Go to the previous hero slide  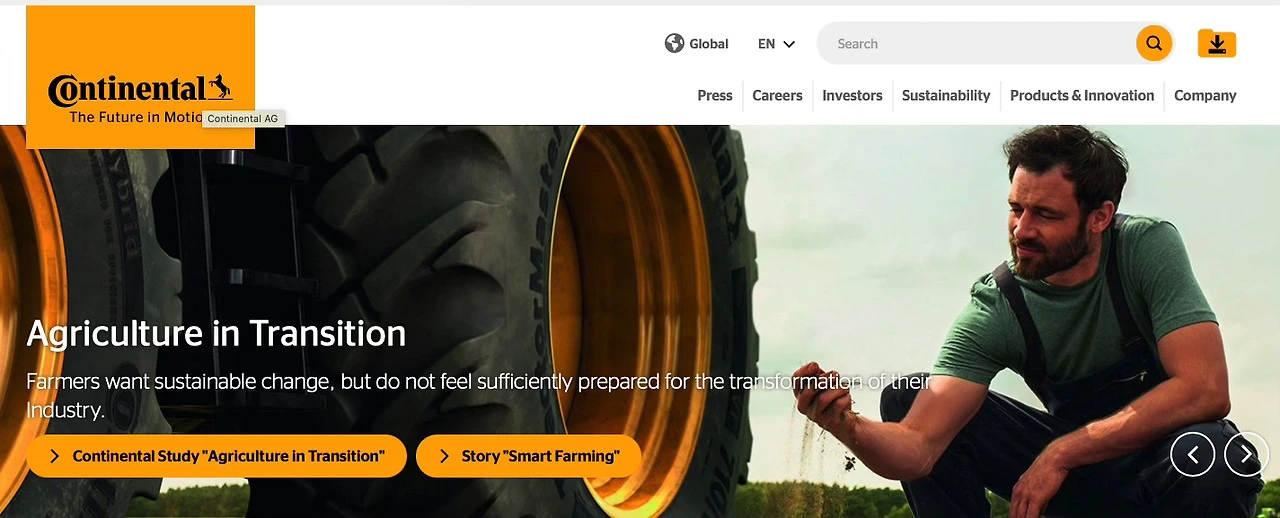pyautogui.click(x=1193, y=454)
